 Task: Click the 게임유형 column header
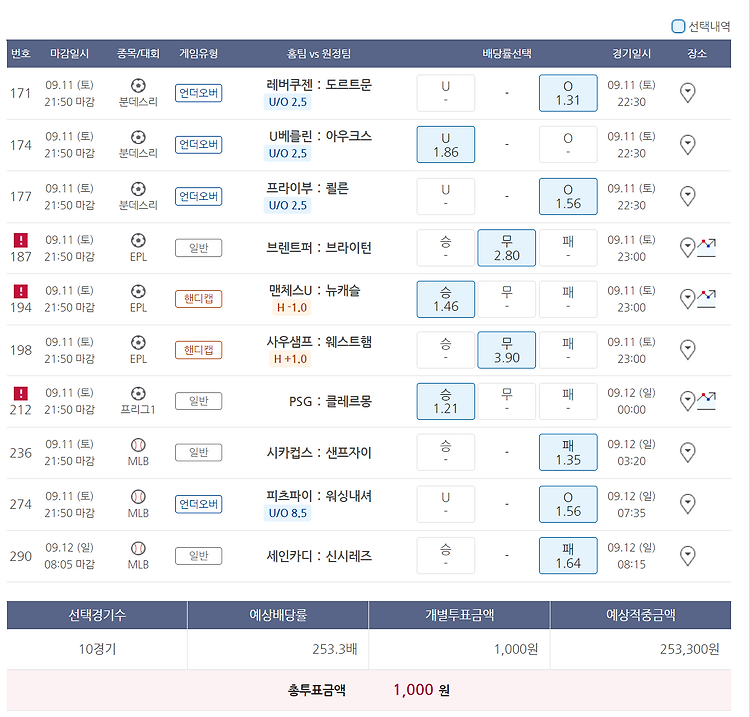[x=199, y=53]
